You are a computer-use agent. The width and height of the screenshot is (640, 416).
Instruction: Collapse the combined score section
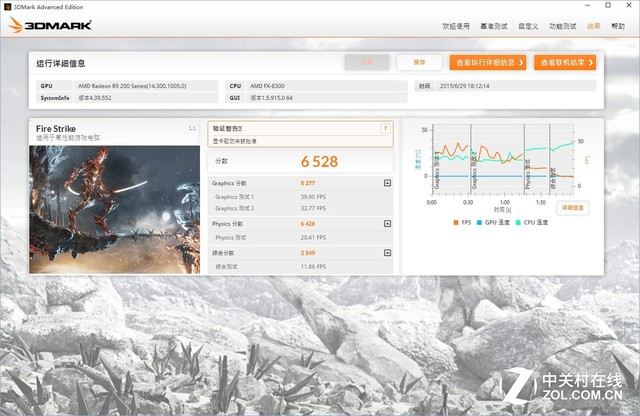tap(387, 253)
